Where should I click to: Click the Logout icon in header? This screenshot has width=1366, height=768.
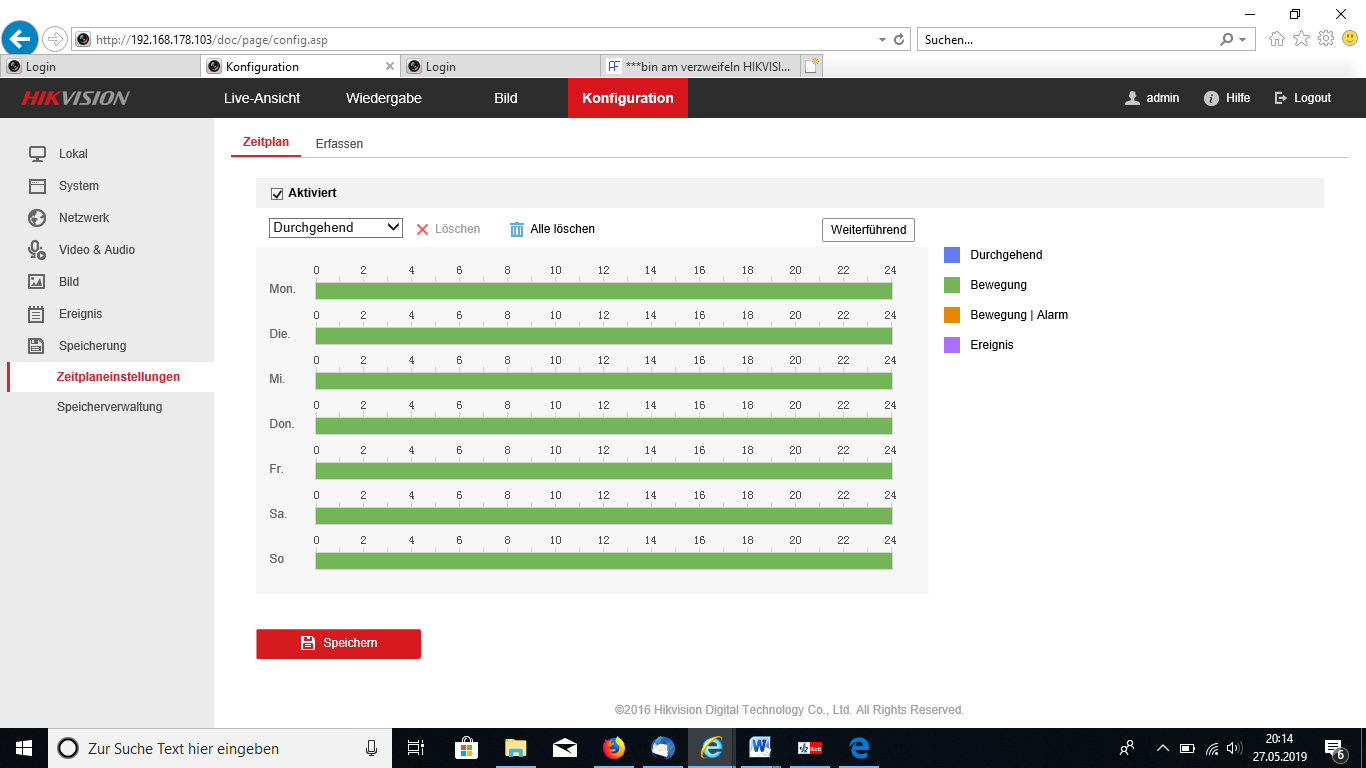tap(1280, 98)
